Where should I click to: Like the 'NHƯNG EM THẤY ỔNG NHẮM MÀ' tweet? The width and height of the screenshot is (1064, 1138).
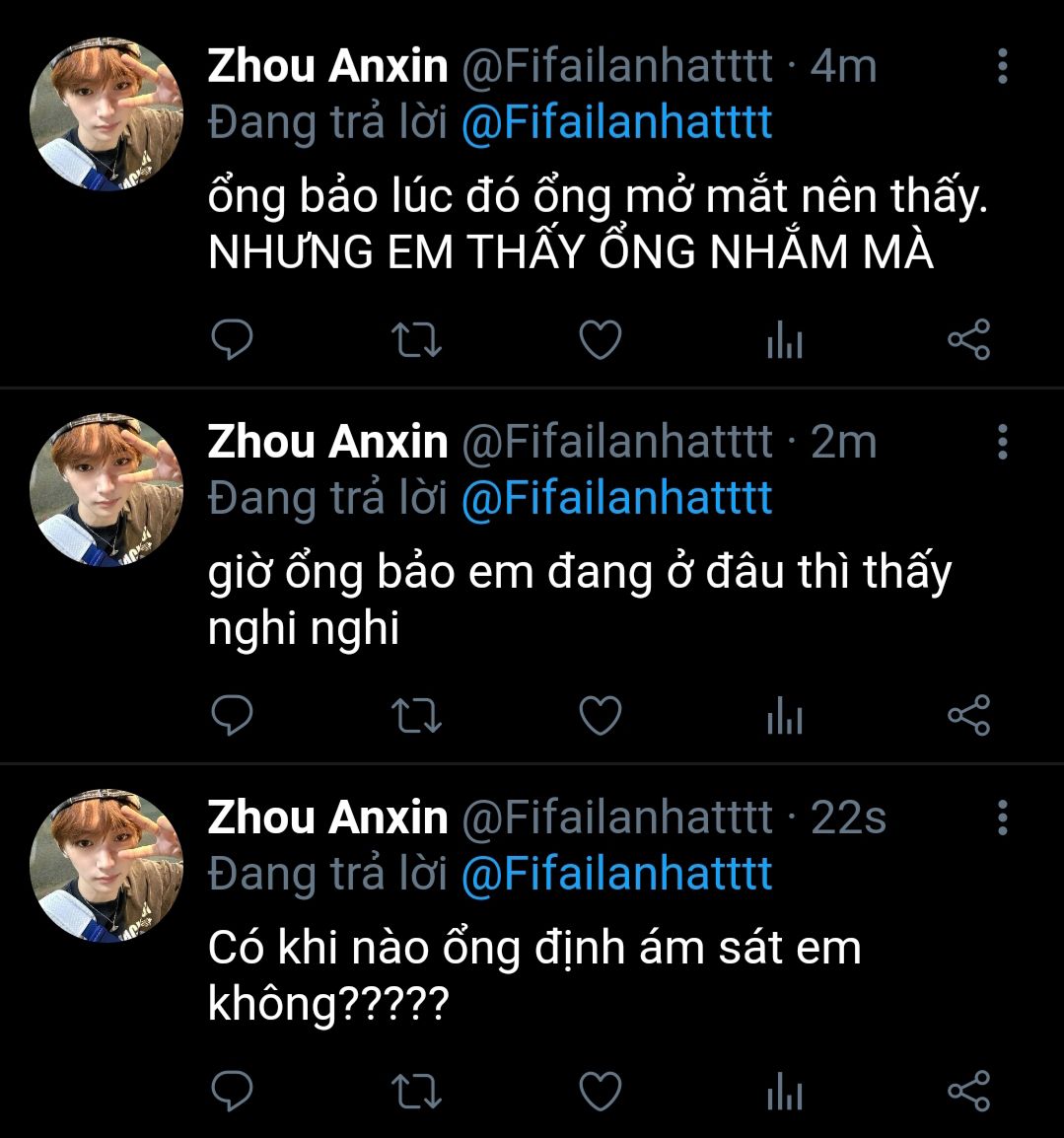pyautogui.click(x=601, y=339)
